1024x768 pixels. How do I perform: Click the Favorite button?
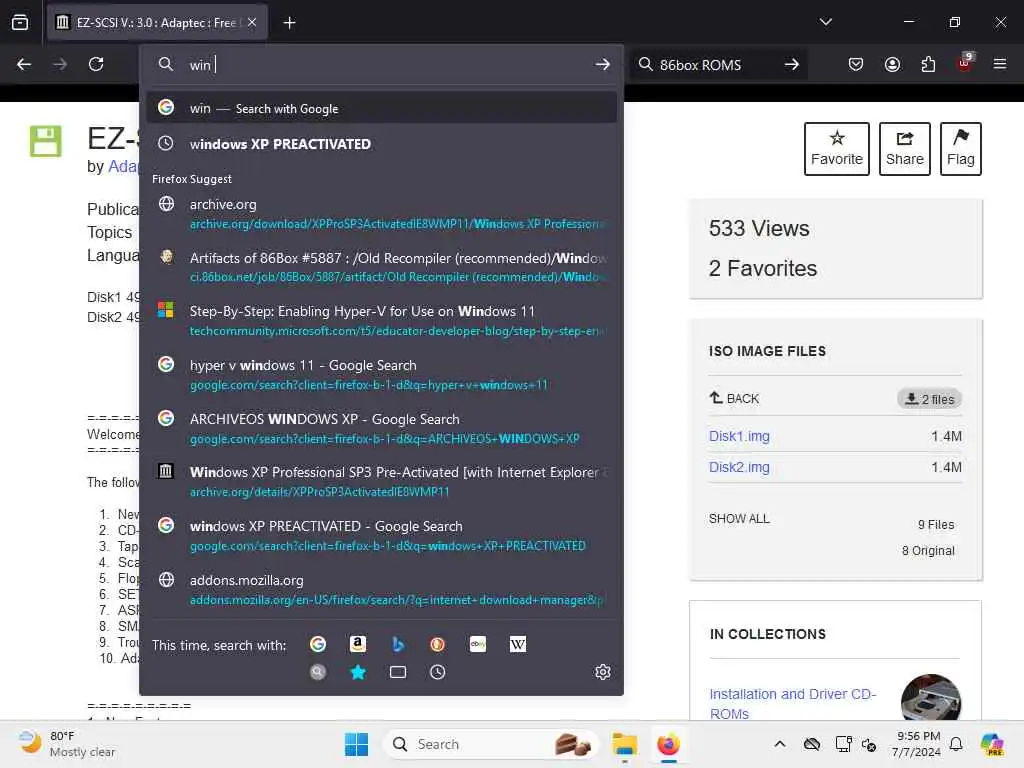[x=837, y=149]
